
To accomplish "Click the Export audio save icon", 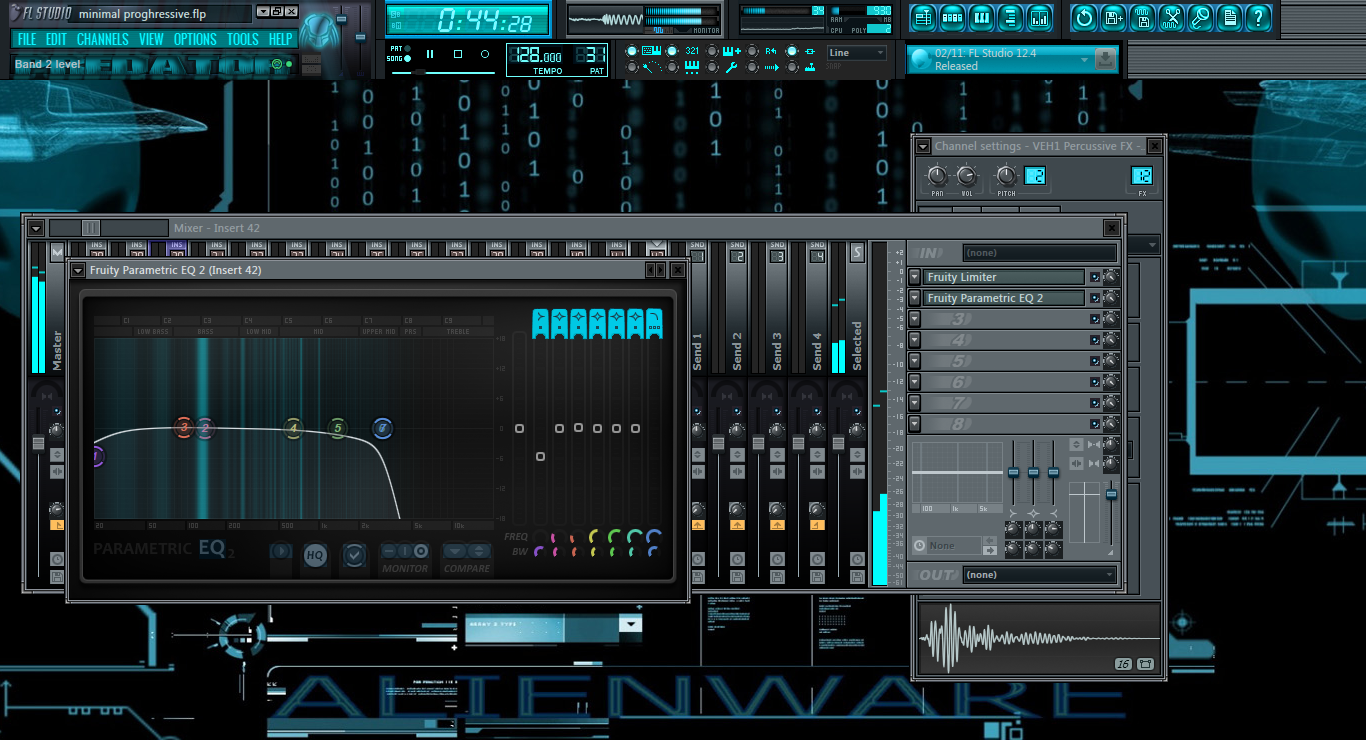I will [1142, 17].
